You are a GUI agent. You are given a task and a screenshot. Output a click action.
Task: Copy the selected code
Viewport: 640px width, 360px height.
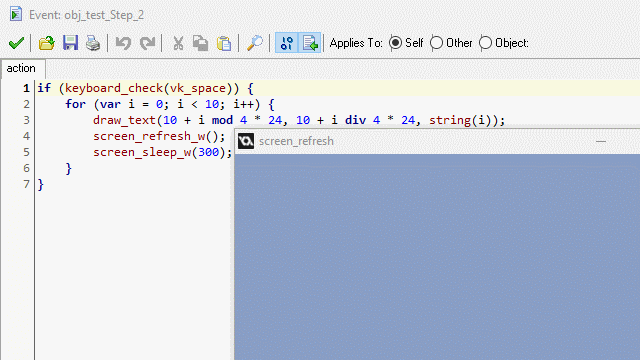(200, 43)
